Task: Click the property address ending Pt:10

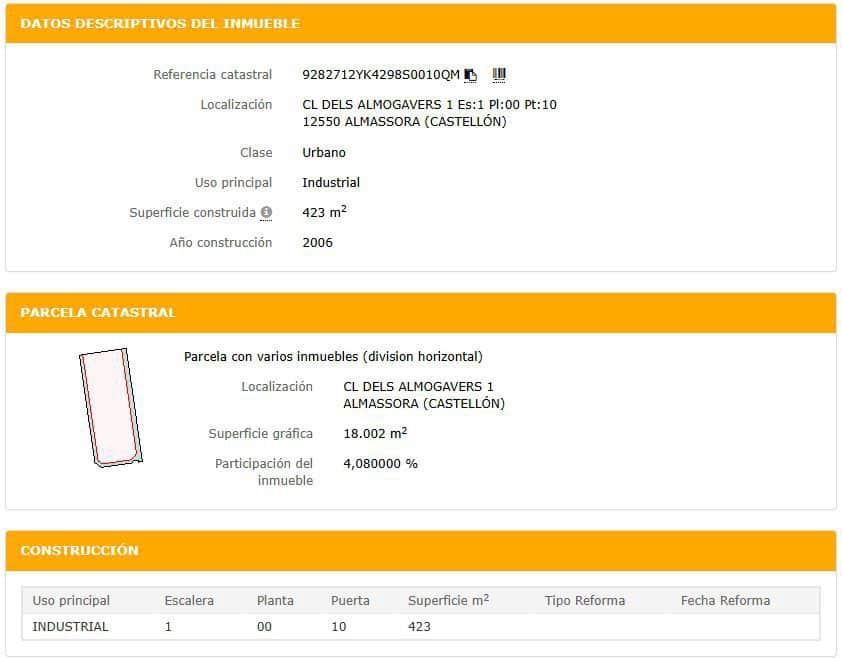Action: [x=429, y=105]
